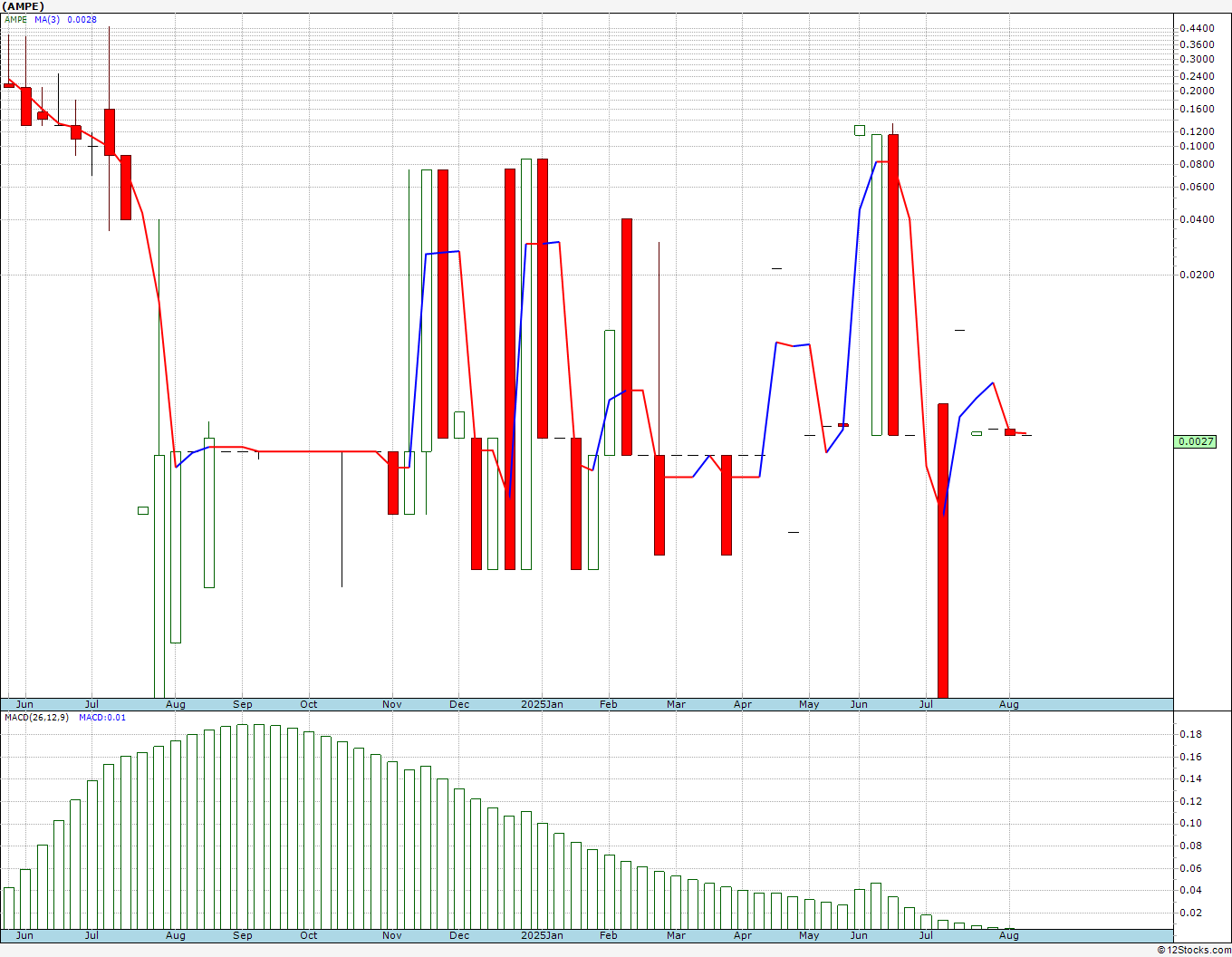Open the 12Stocks.com watermark link

(1193, 950)
